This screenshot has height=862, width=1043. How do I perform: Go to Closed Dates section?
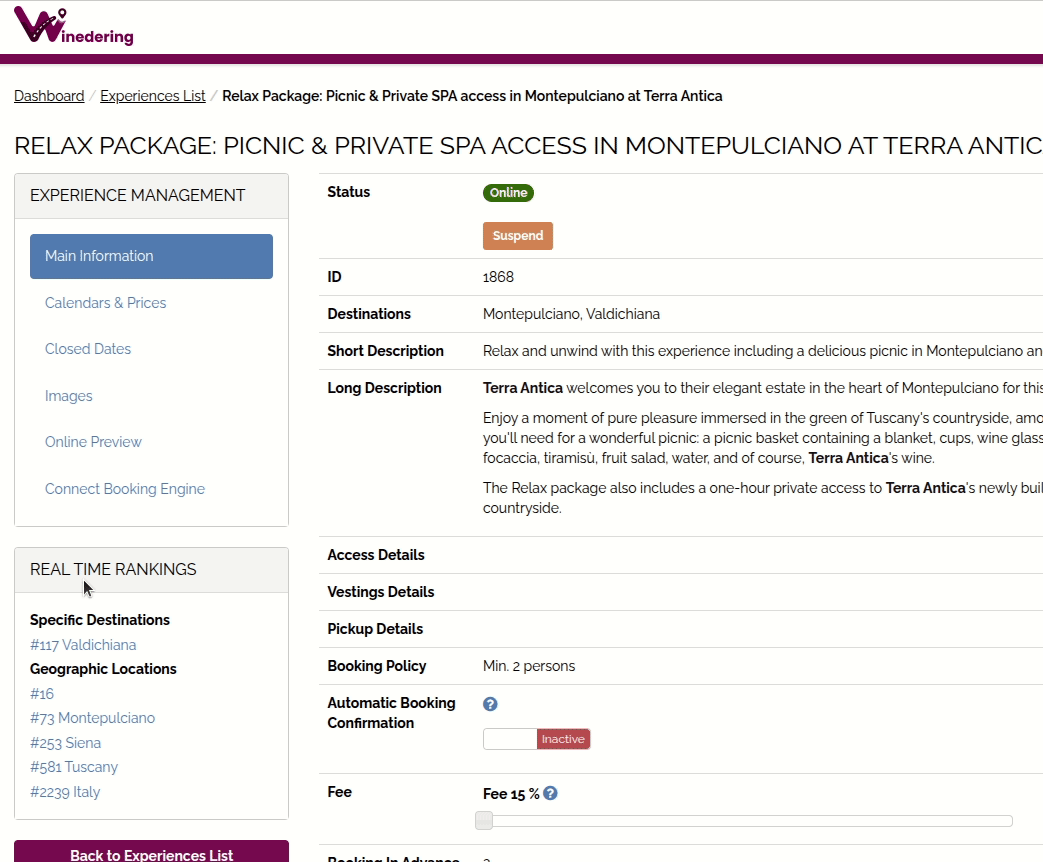(88, 349)
